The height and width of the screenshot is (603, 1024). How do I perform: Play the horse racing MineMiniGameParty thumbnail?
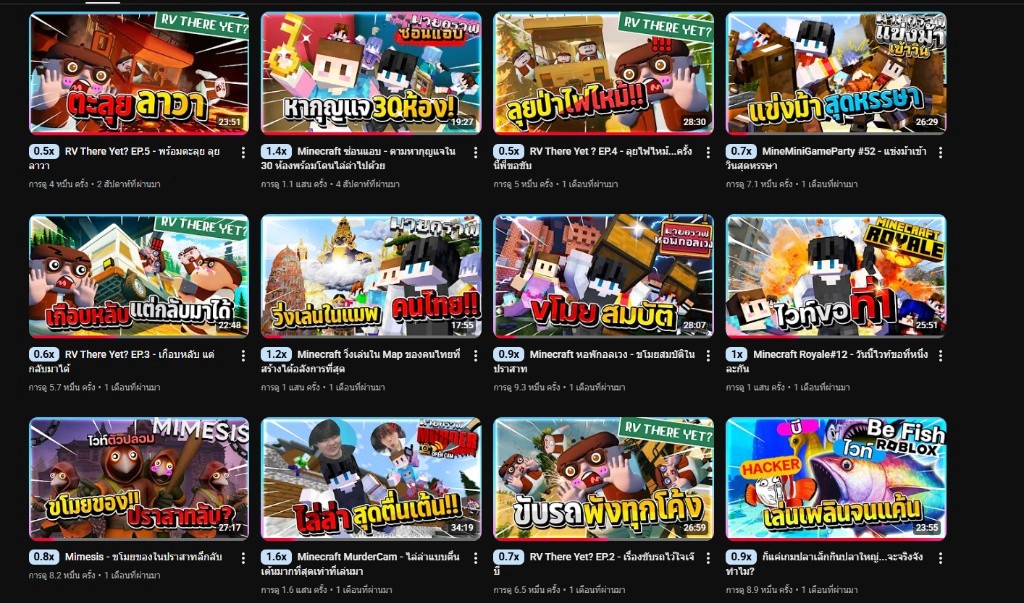click(836, 73)
